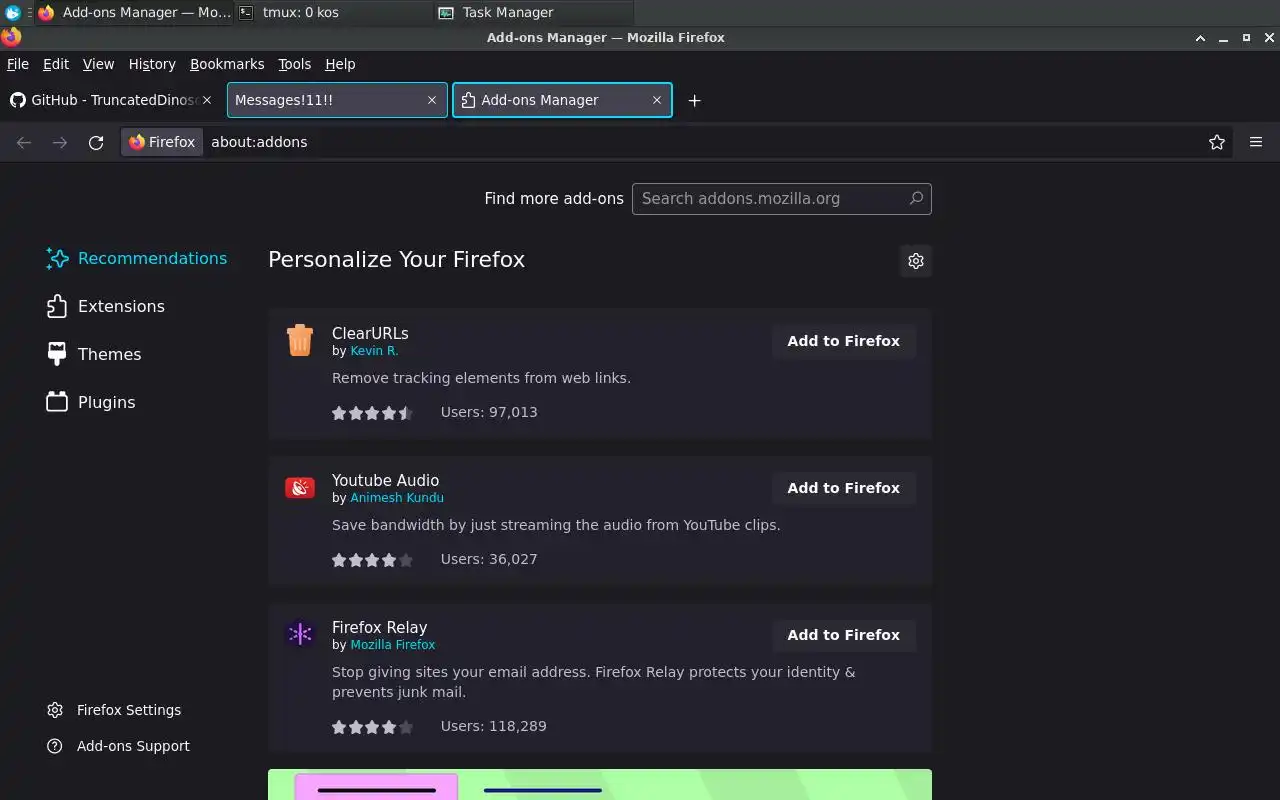Switch to Task Manager taskbar window
This screenshot has height=800, width=1280.
tap(534, 13)
